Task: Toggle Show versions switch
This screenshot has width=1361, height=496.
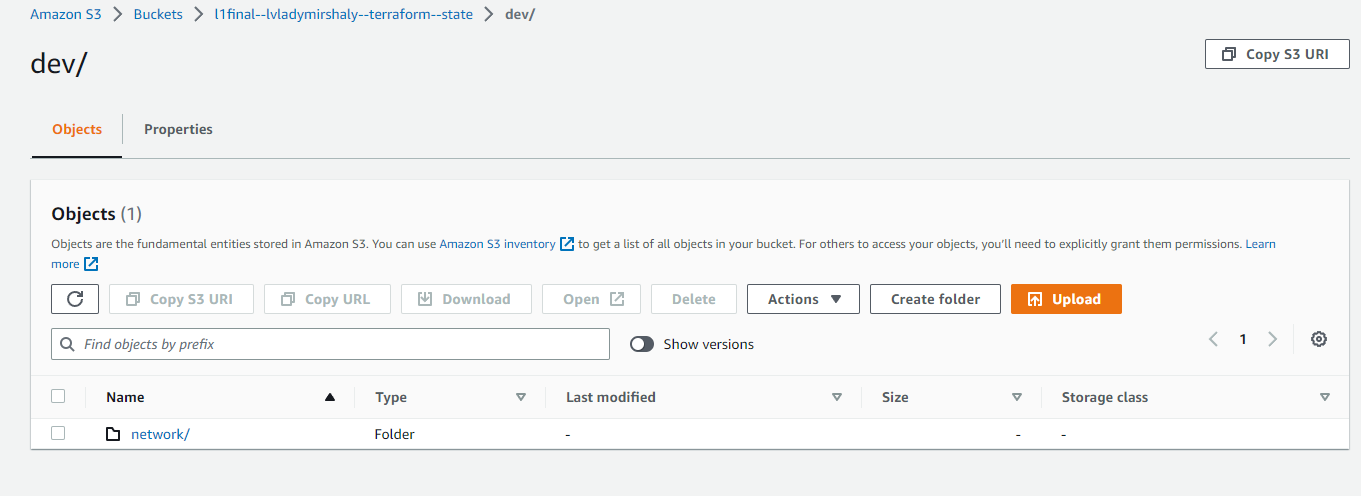Action: pos(642,344)
